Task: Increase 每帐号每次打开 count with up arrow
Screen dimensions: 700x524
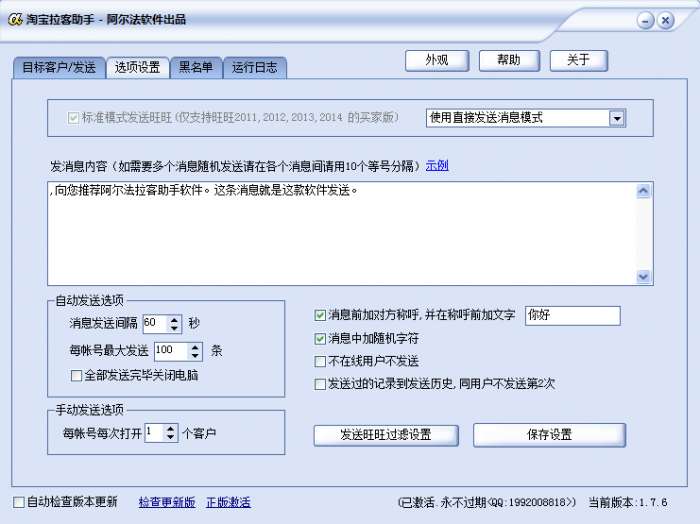Action: (x=171, y=428)
